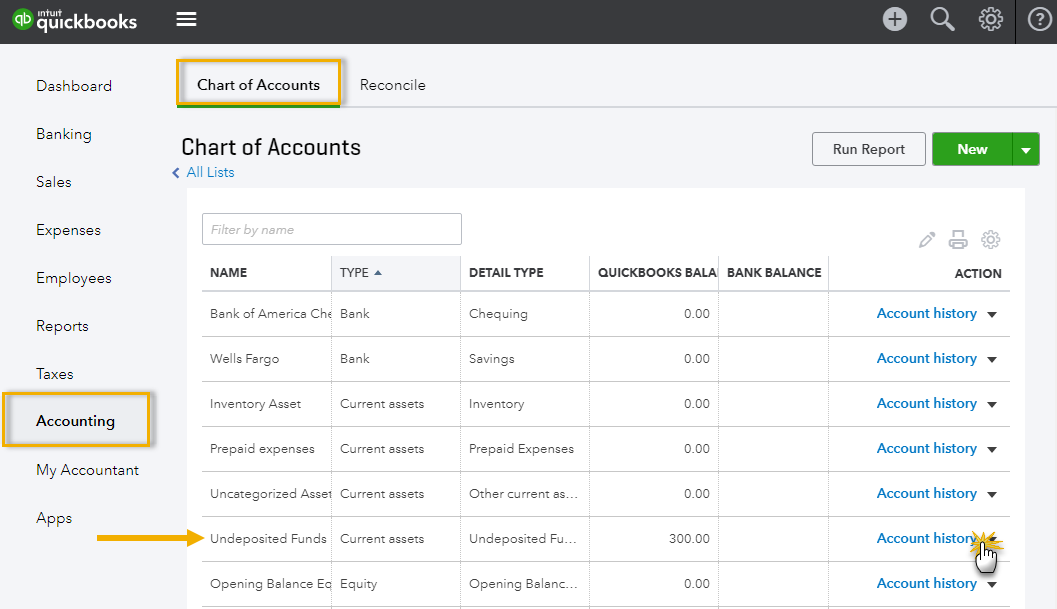The image size is (1057, 609).
Task: Expand the New button dropdown arrow
Action: [1026, 150]
